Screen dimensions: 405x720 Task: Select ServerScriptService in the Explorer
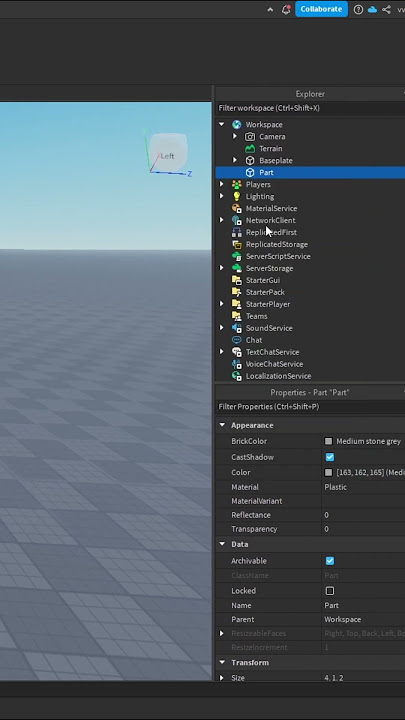278,256
